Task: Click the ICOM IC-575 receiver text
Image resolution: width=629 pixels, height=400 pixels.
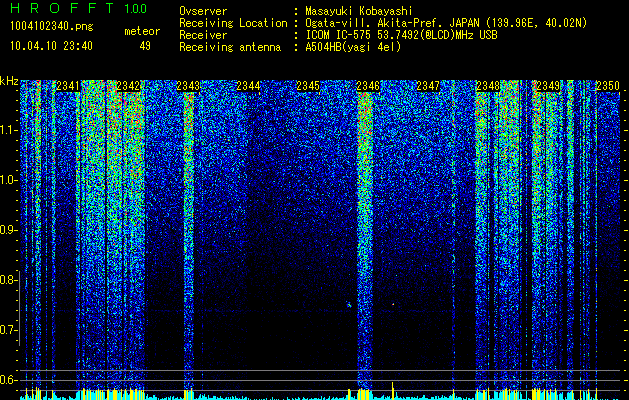Action: pos(401,35)
